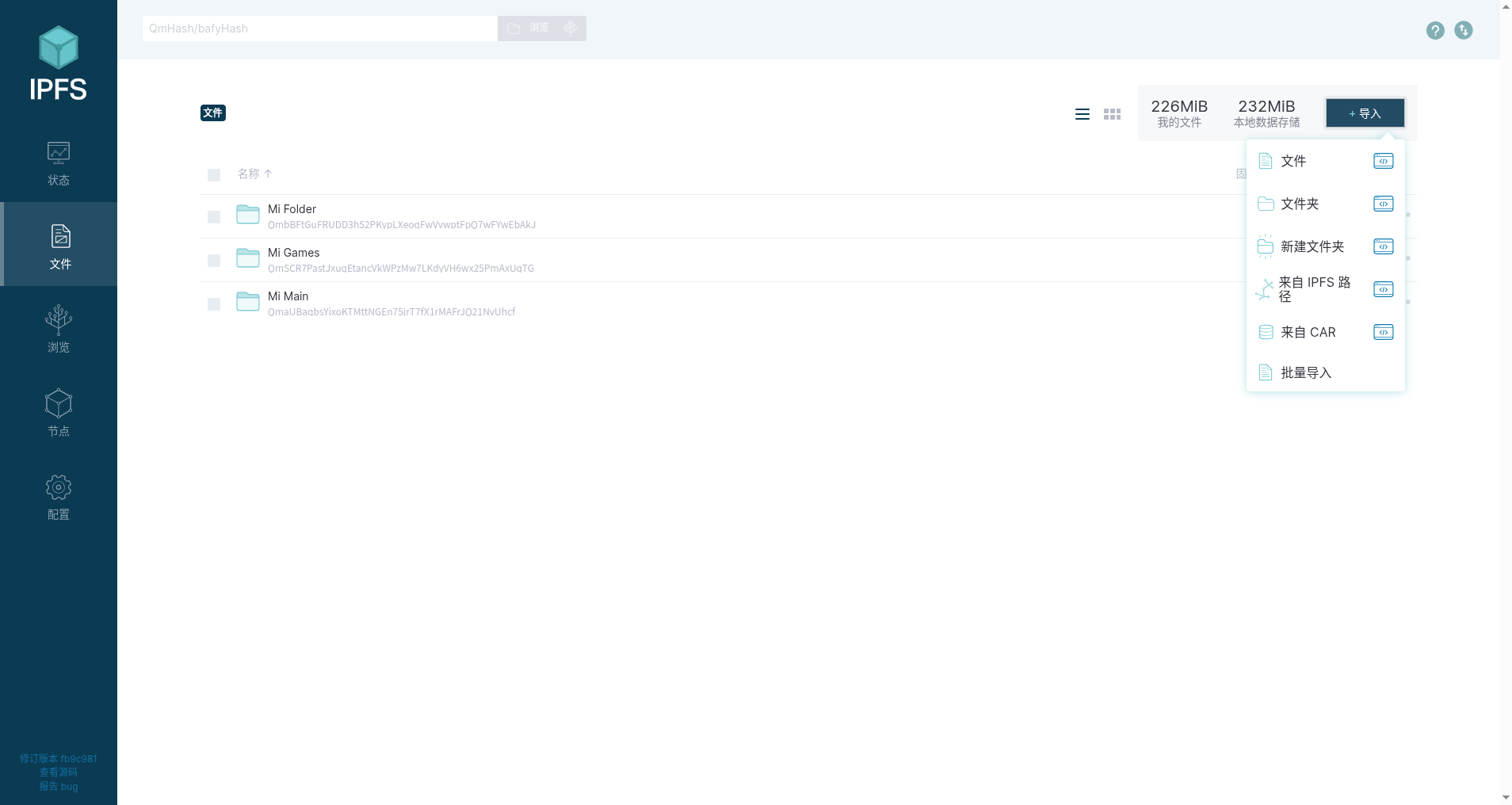Viewport: 1512px width, 805px height.
Task: Toggle the + 导入 import dropdown
Action: tap(1365, 113)
